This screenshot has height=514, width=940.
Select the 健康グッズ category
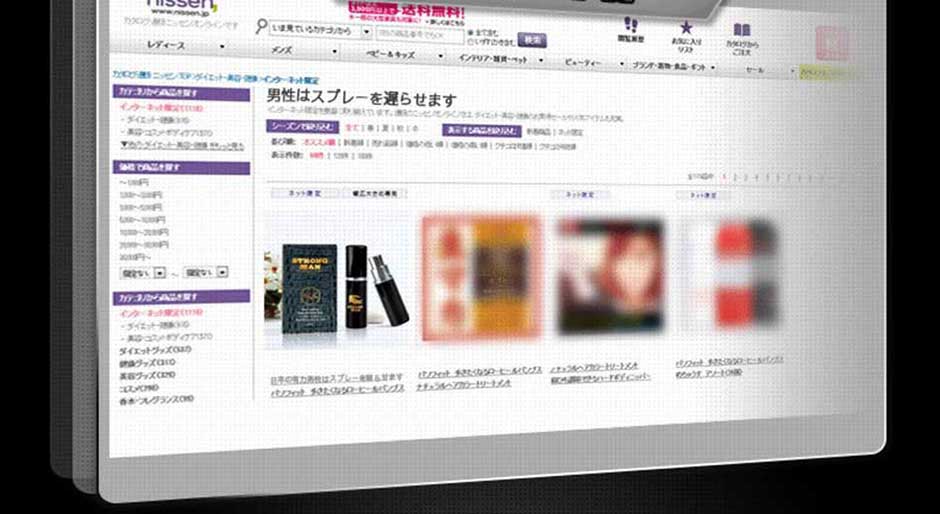coord(147,363)
